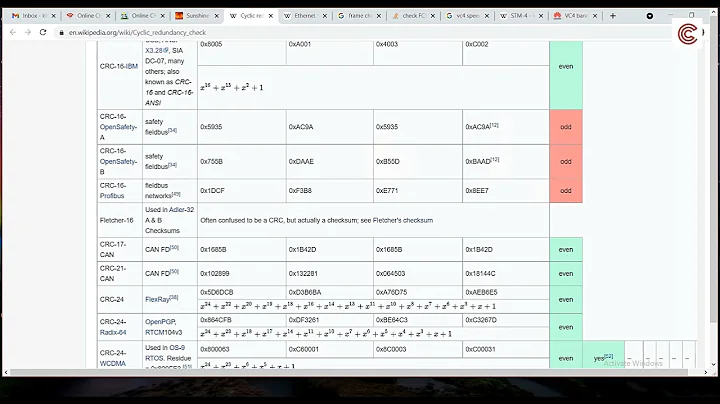Image resolution: width=720 pixels, height=404 pixels.
Task: Click the horizontal scrollbar right arrow
Action: point(706,372)
